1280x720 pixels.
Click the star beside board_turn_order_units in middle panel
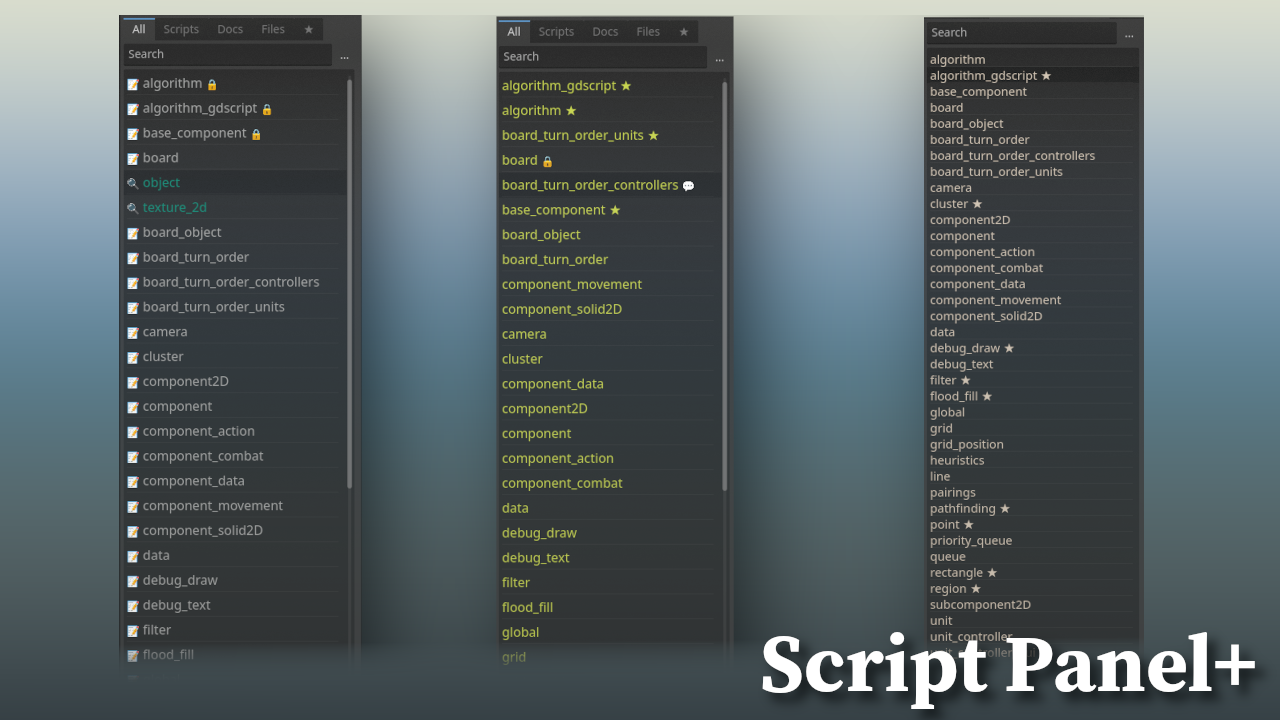653,135
